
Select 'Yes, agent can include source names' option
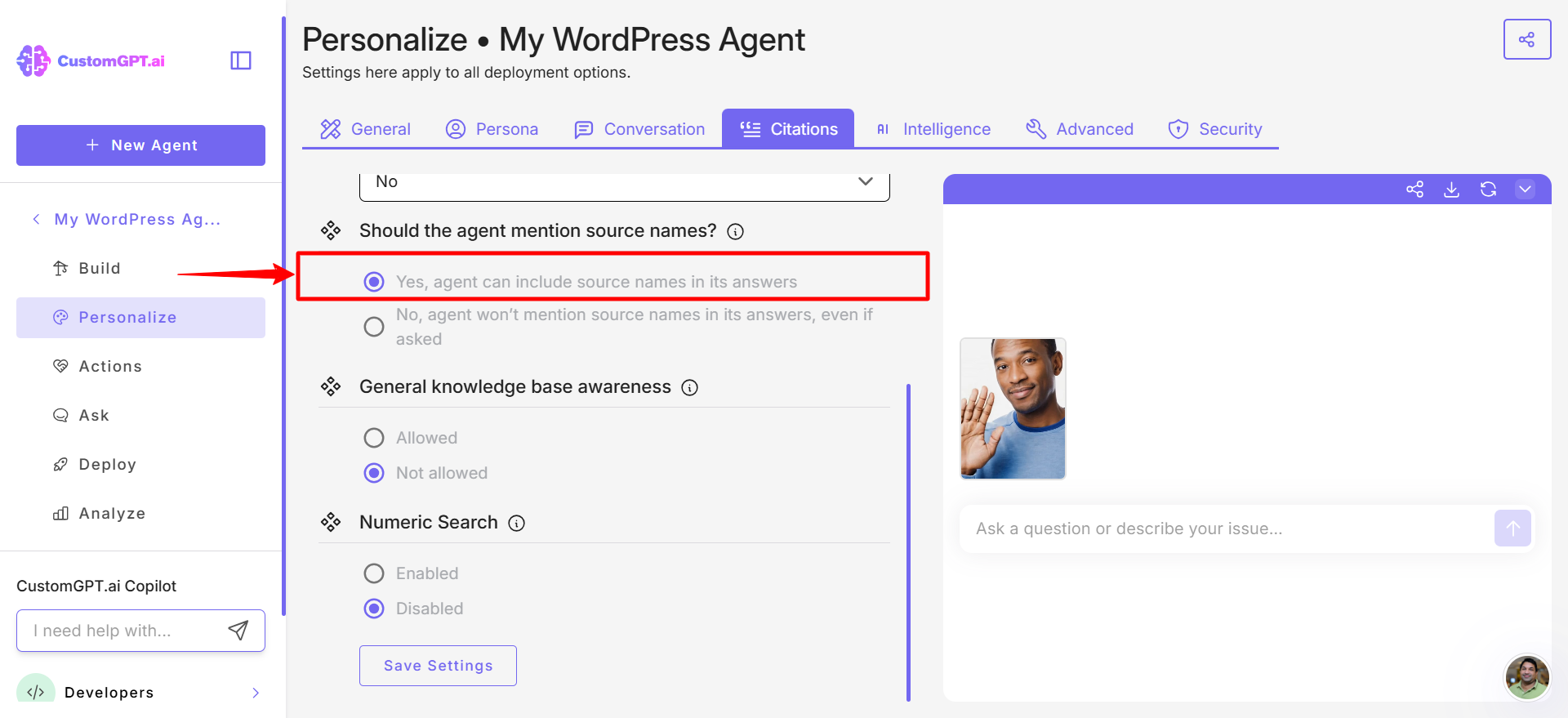pos(374,282)
